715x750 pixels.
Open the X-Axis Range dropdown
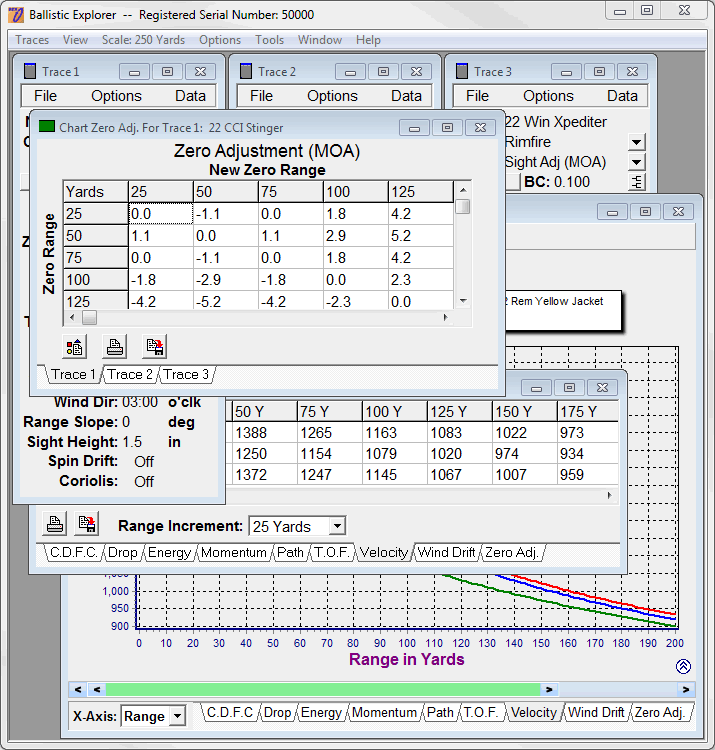(177, 716)
